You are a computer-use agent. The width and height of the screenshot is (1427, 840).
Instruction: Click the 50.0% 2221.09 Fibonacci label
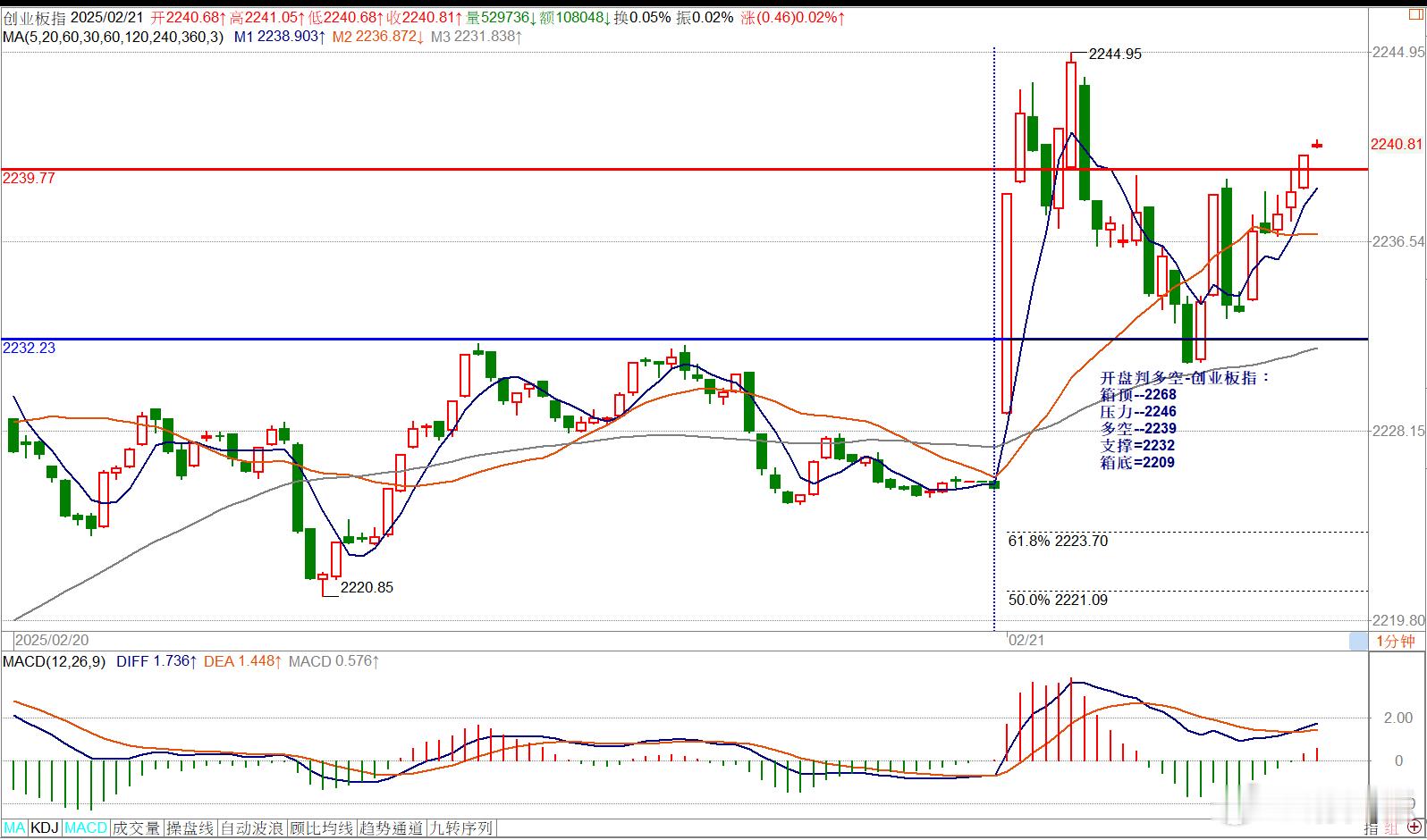pos(1058,600)
